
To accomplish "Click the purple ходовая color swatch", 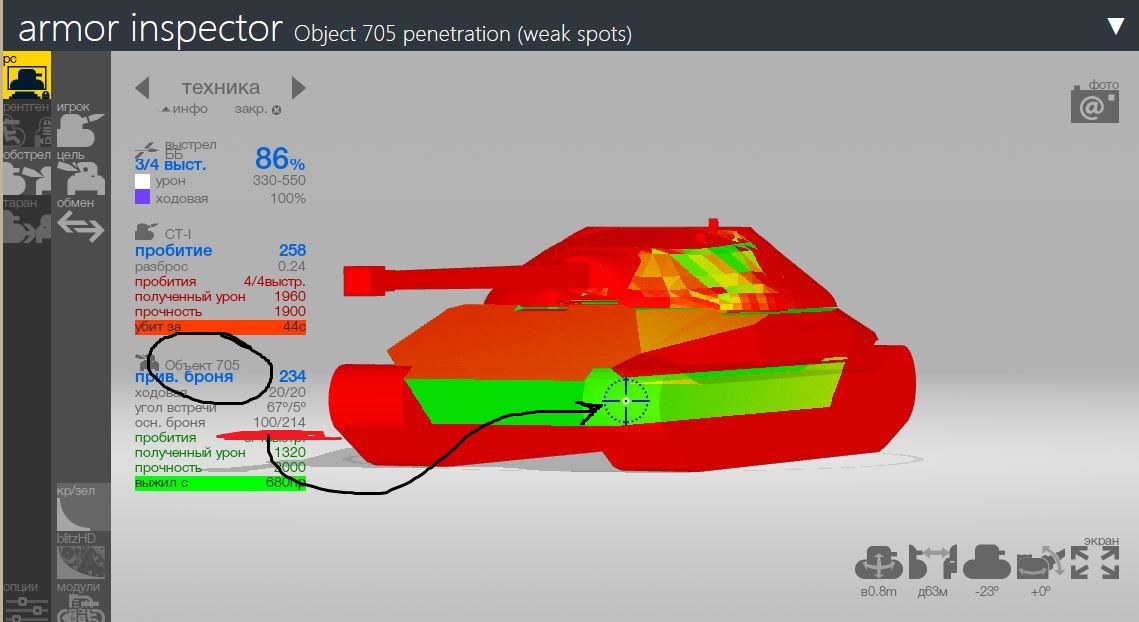I will tap(142, 197).
